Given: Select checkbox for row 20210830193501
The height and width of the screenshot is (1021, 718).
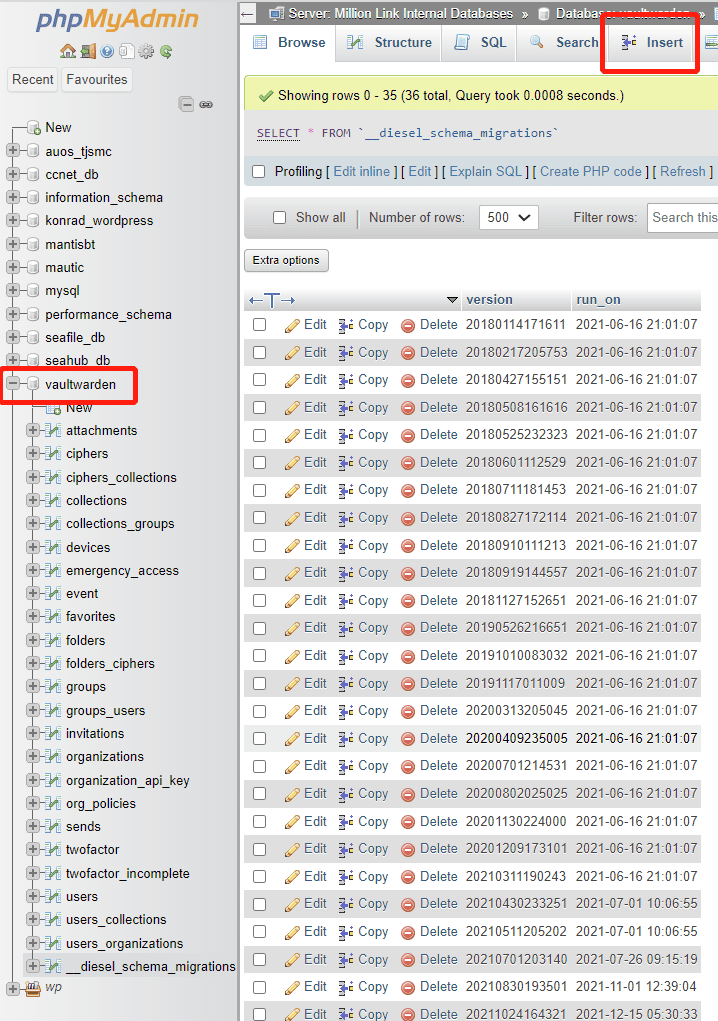Looking at the screenshot, I should pos(260,987).
